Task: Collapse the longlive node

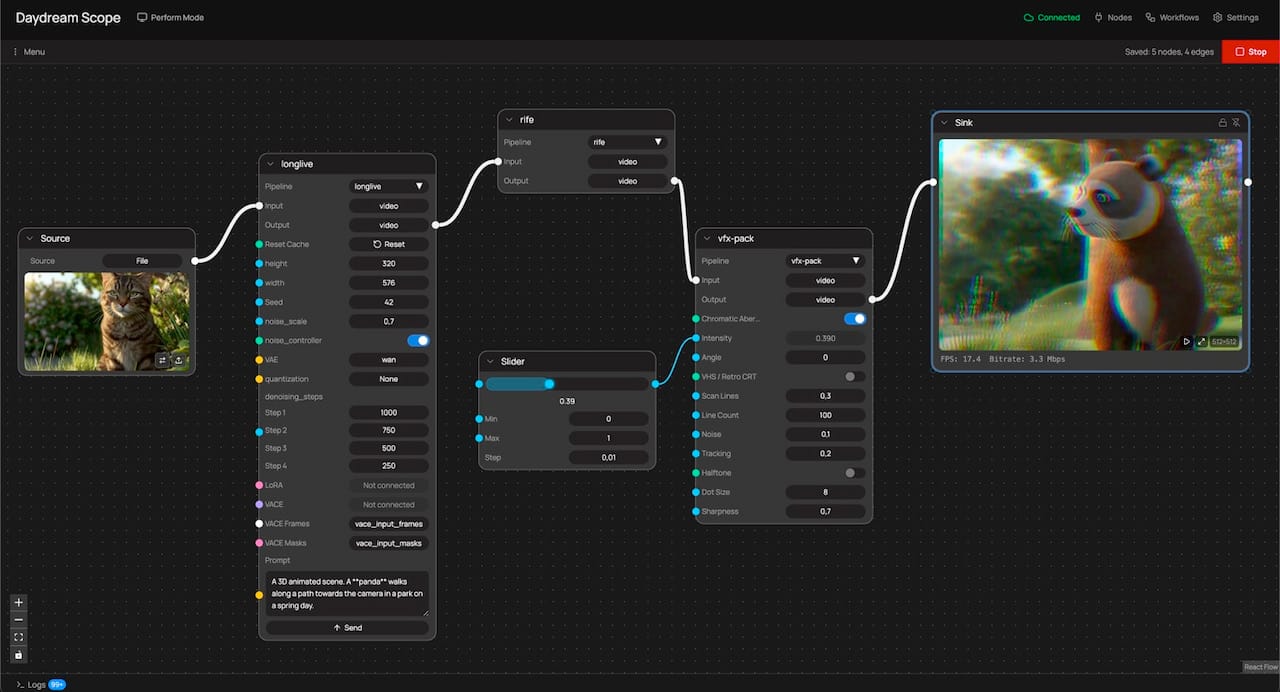Action: [x=270, y=164]
